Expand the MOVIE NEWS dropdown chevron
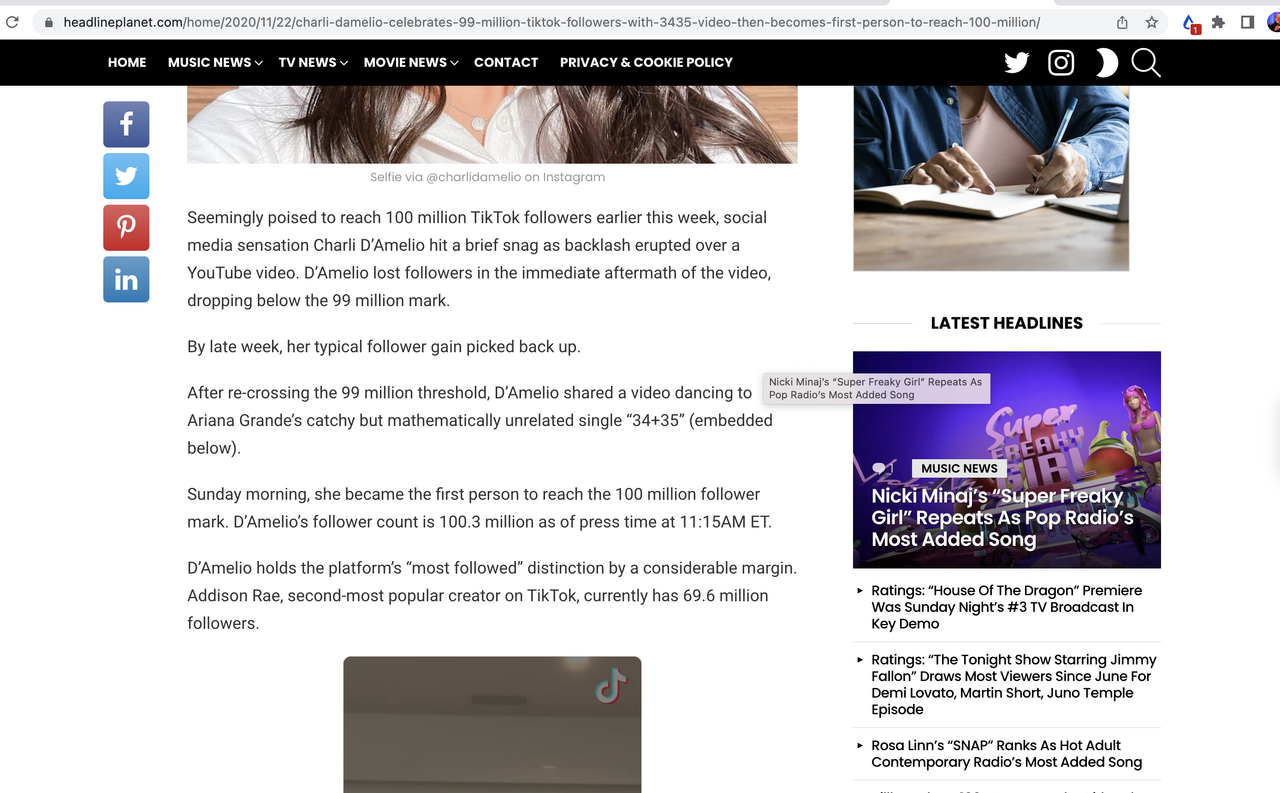 click(x=454, y=63)
